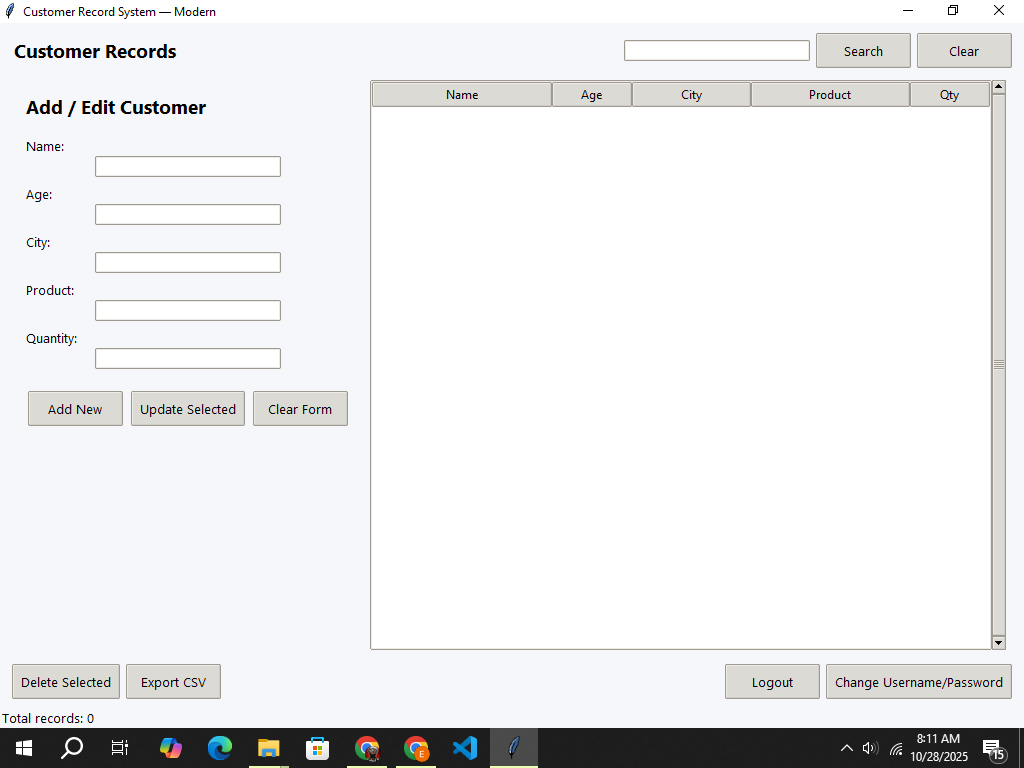Click the table scrollbar up arrow
The image size is (1024, 768).
[998, 87]
